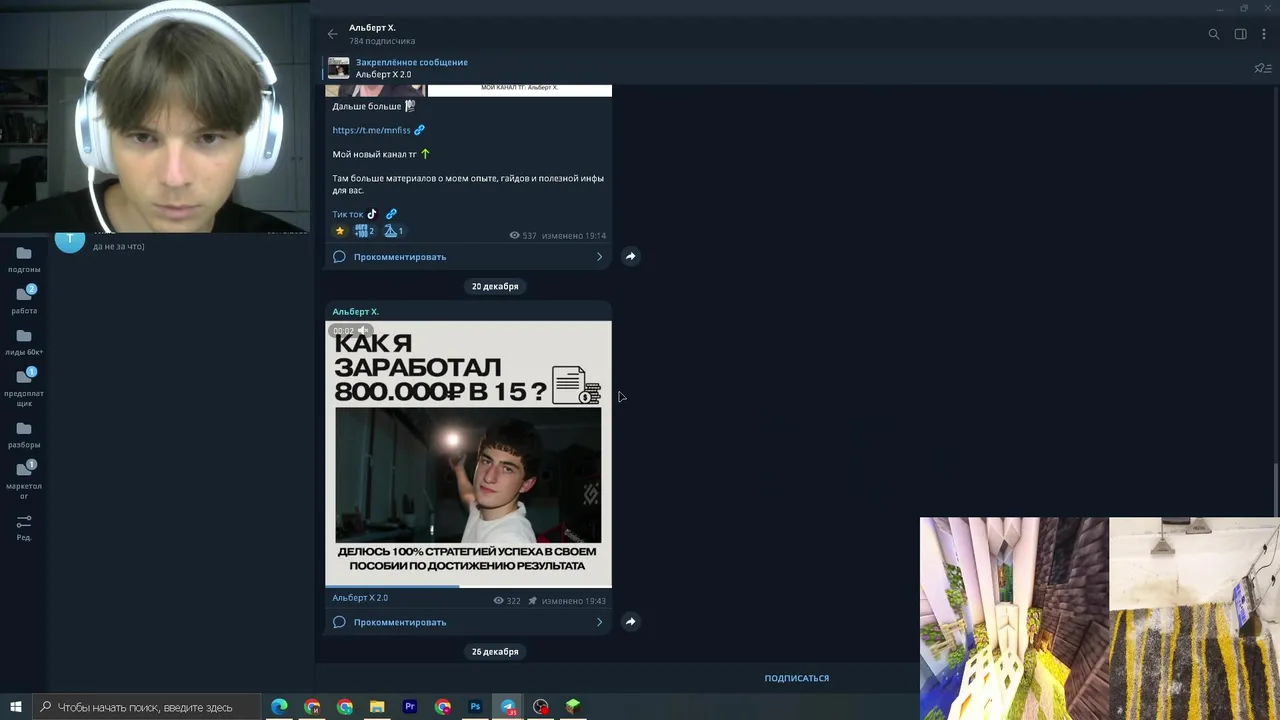Switch to the маркетолог folder
The height and width of the screenshot is (720, 1280).
pos(24,480)
